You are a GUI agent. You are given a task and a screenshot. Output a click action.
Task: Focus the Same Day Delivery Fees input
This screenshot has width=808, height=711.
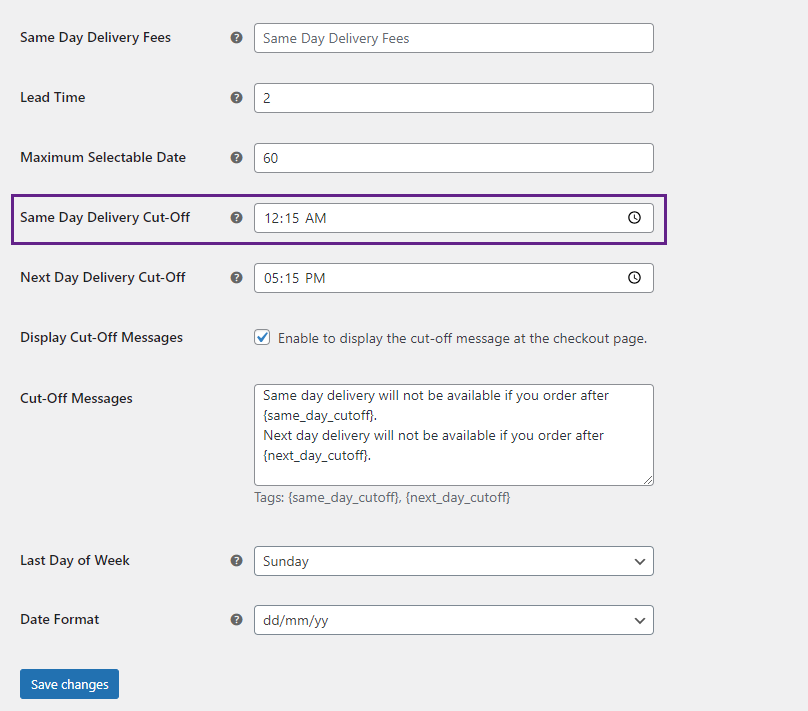(453, 38)
